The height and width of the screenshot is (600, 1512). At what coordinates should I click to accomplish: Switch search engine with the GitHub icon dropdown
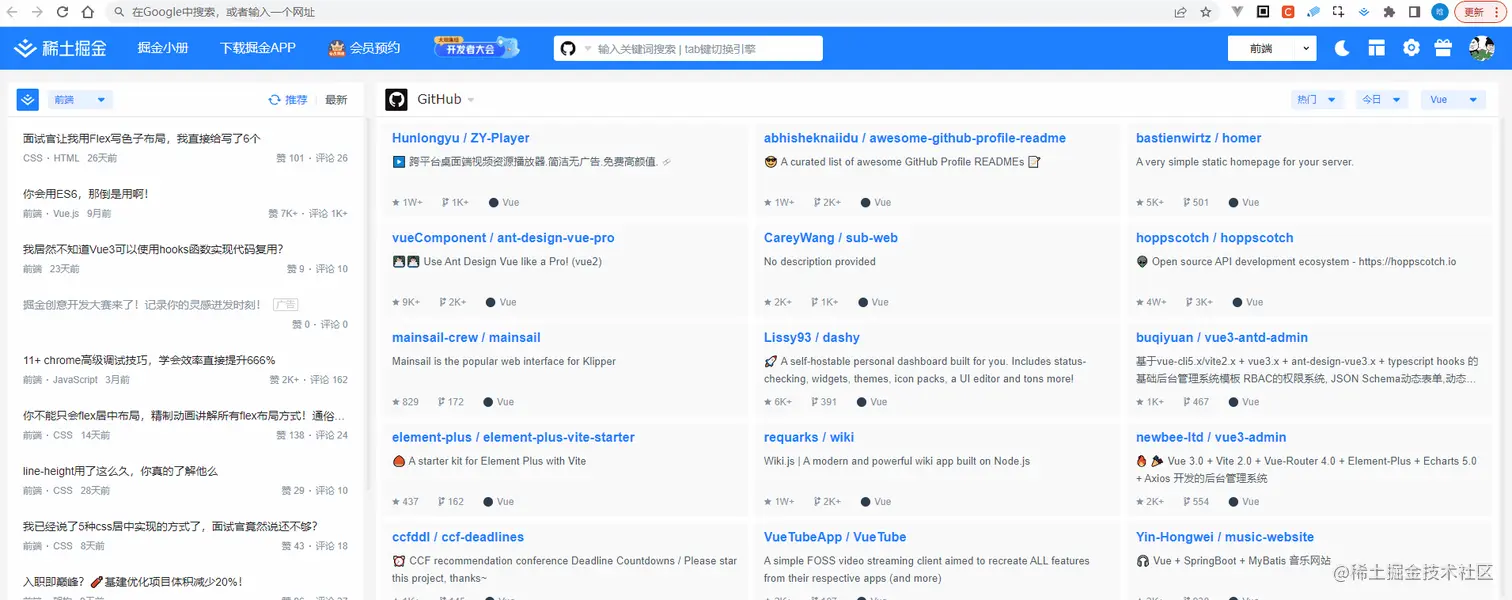tap(575, 48)
